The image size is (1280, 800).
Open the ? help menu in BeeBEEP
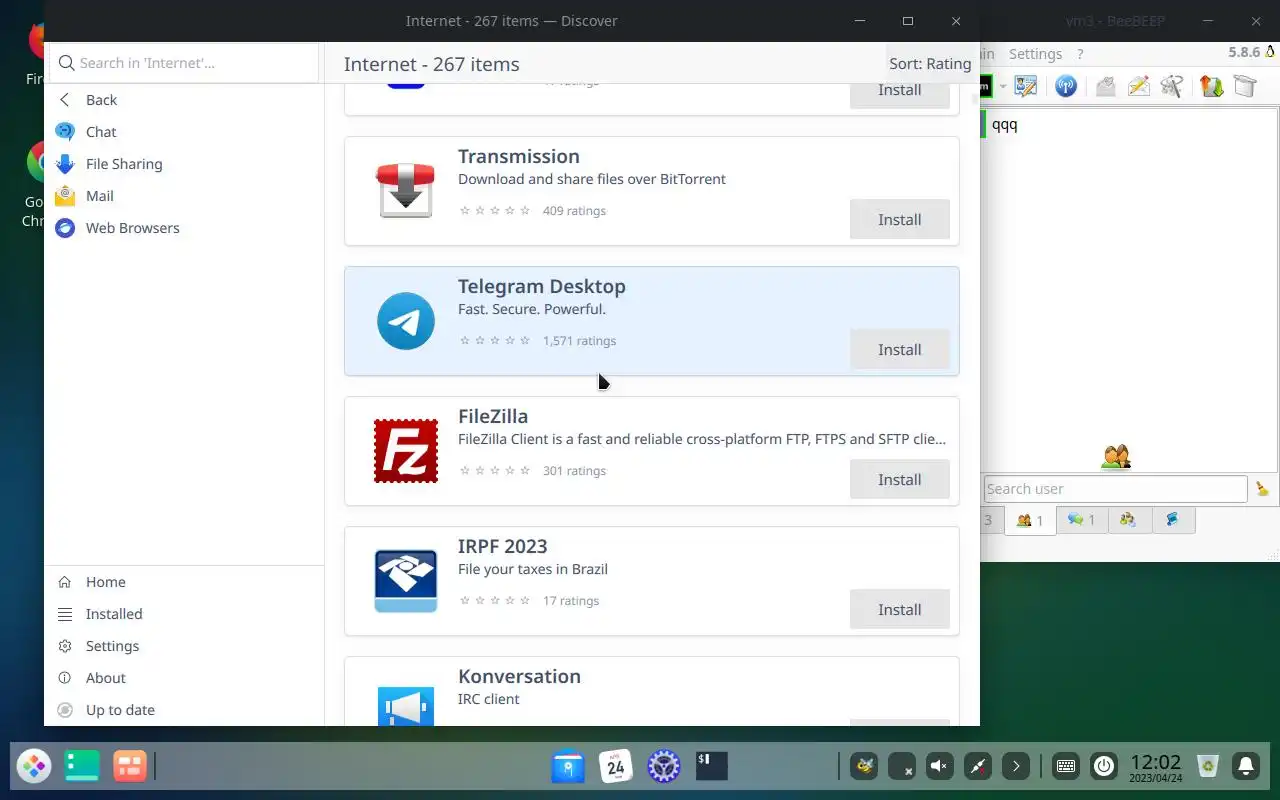(x=1080, y=54)
